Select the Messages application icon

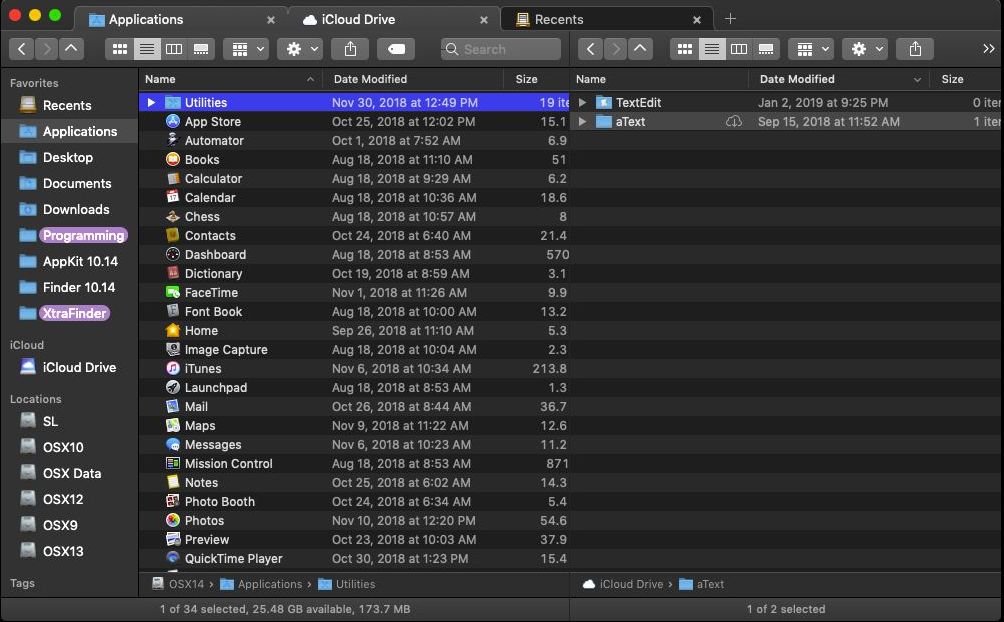[173, 445]
